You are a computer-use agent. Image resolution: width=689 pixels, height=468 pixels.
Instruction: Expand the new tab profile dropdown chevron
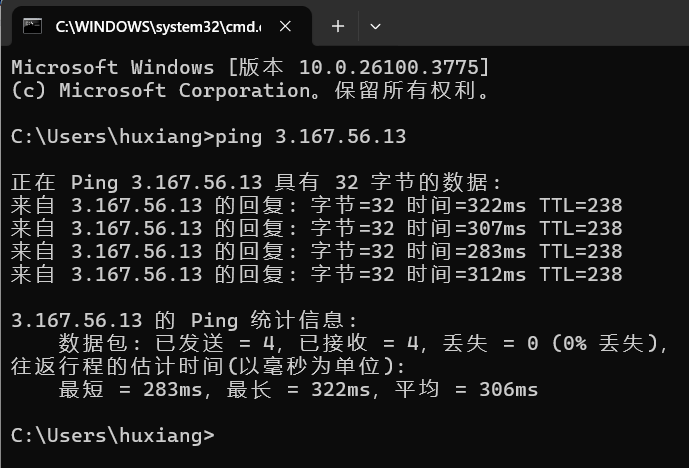tap(375, 26)
